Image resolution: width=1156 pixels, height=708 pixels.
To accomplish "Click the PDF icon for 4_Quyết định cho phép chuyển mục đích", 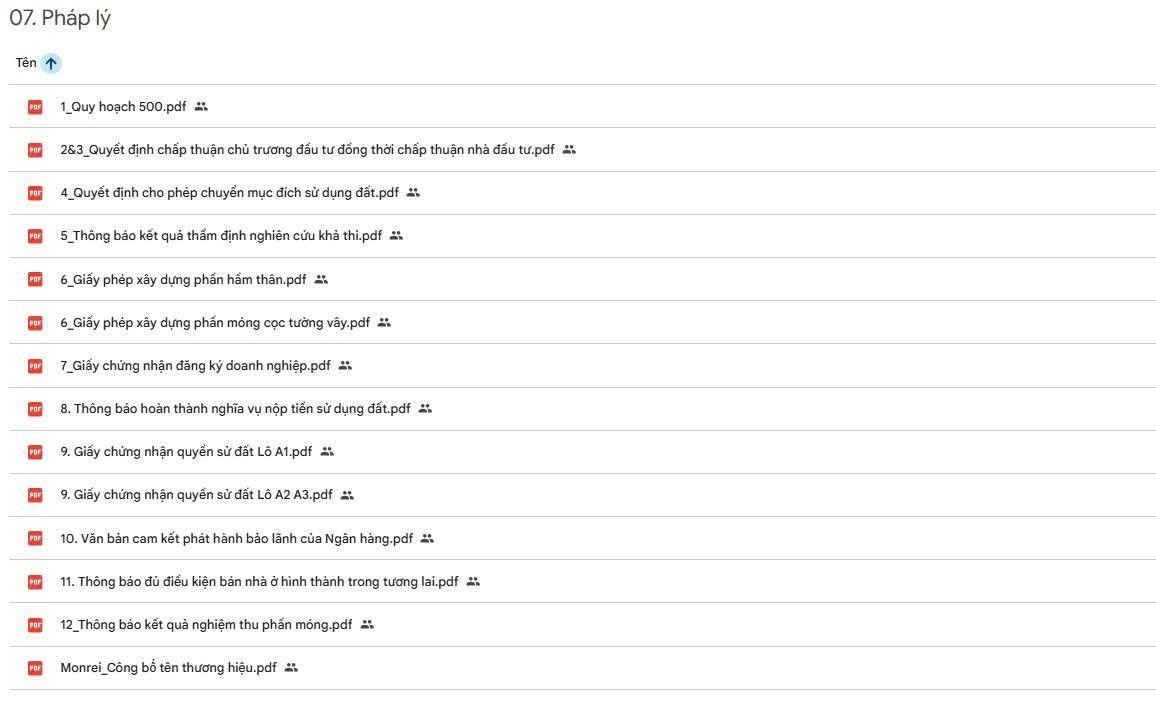I will (x=35, y=193).
